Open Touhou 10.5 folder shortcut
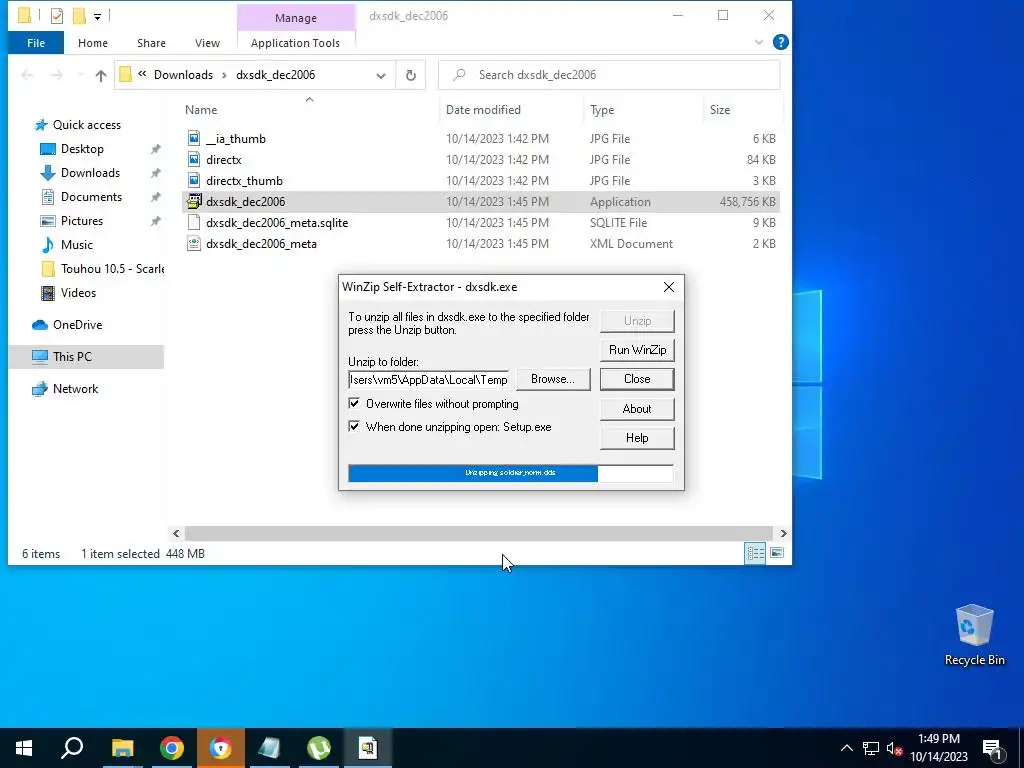This screenshot has width=1024, height=768. coord(112,268)
